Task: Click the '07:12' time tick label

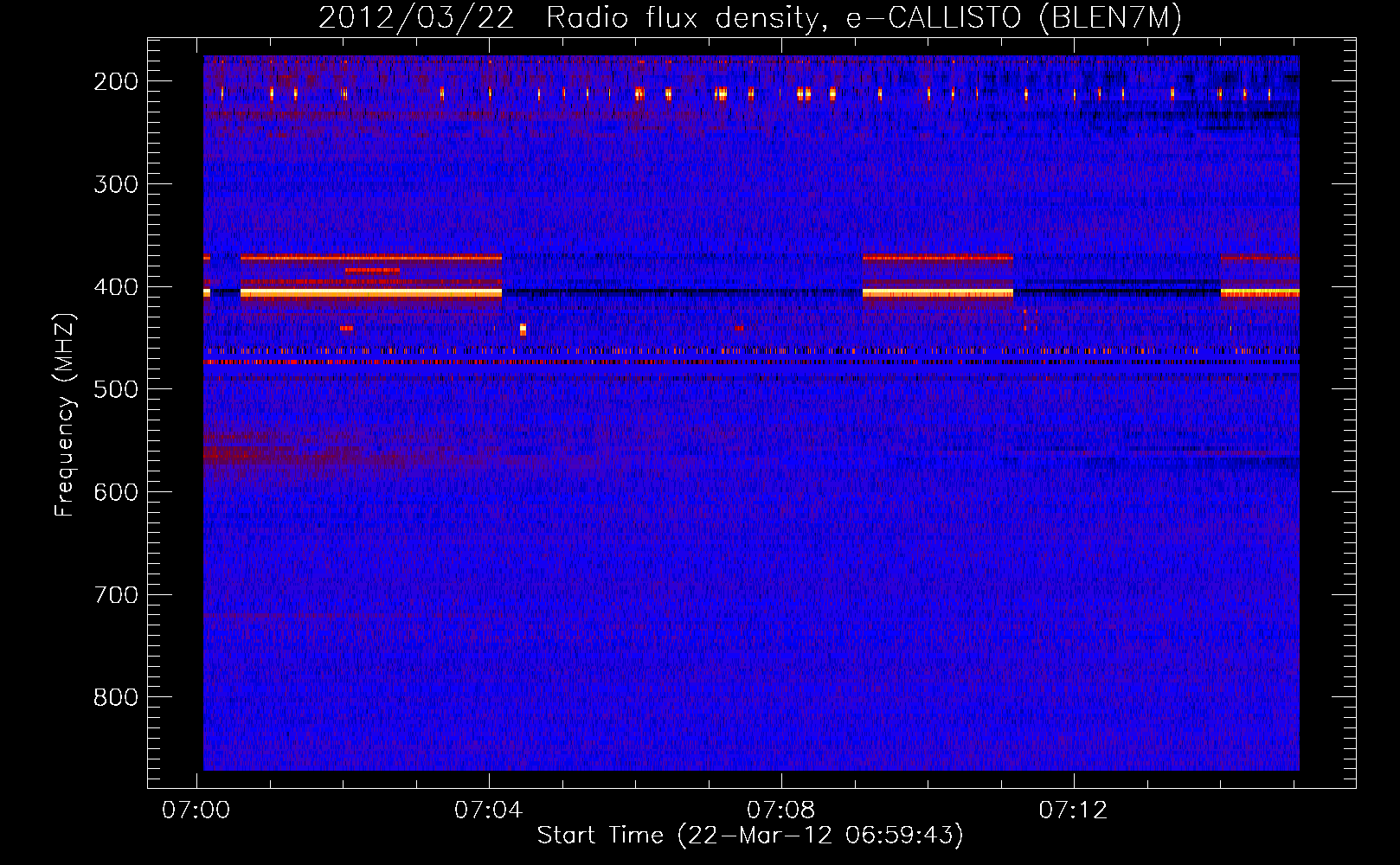Action: tap(1074, 811)
